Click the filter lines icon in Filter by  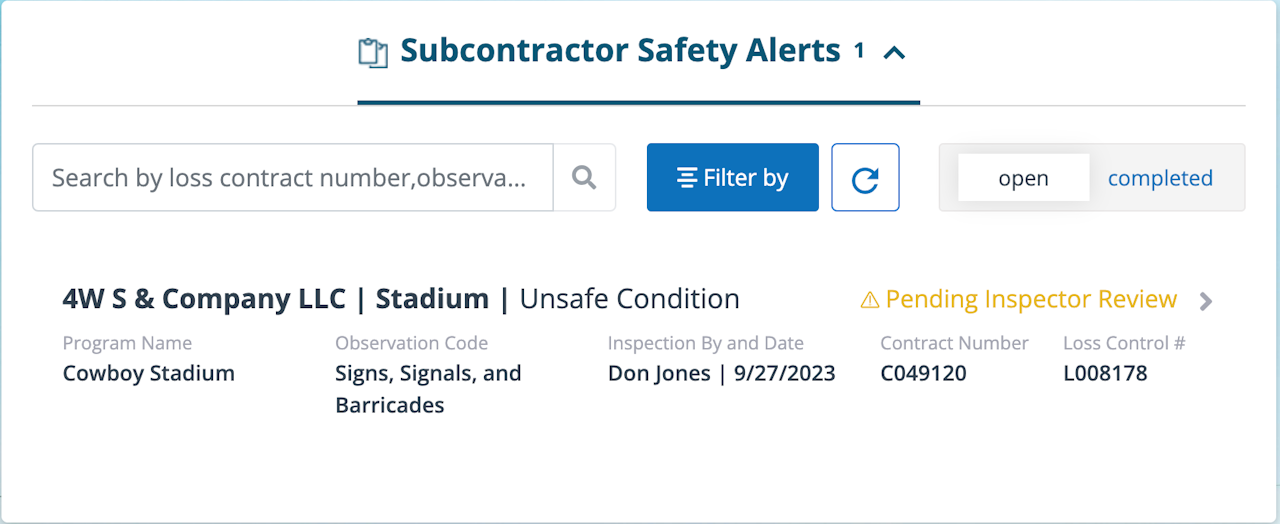tap(687, 178)
